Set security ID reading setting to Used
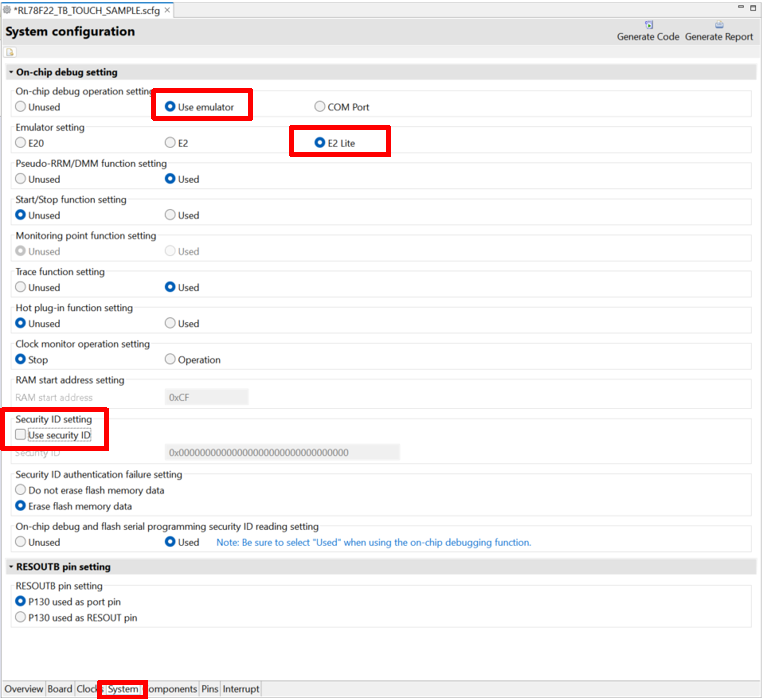This screenshot has width=762, height=699. 170,542
